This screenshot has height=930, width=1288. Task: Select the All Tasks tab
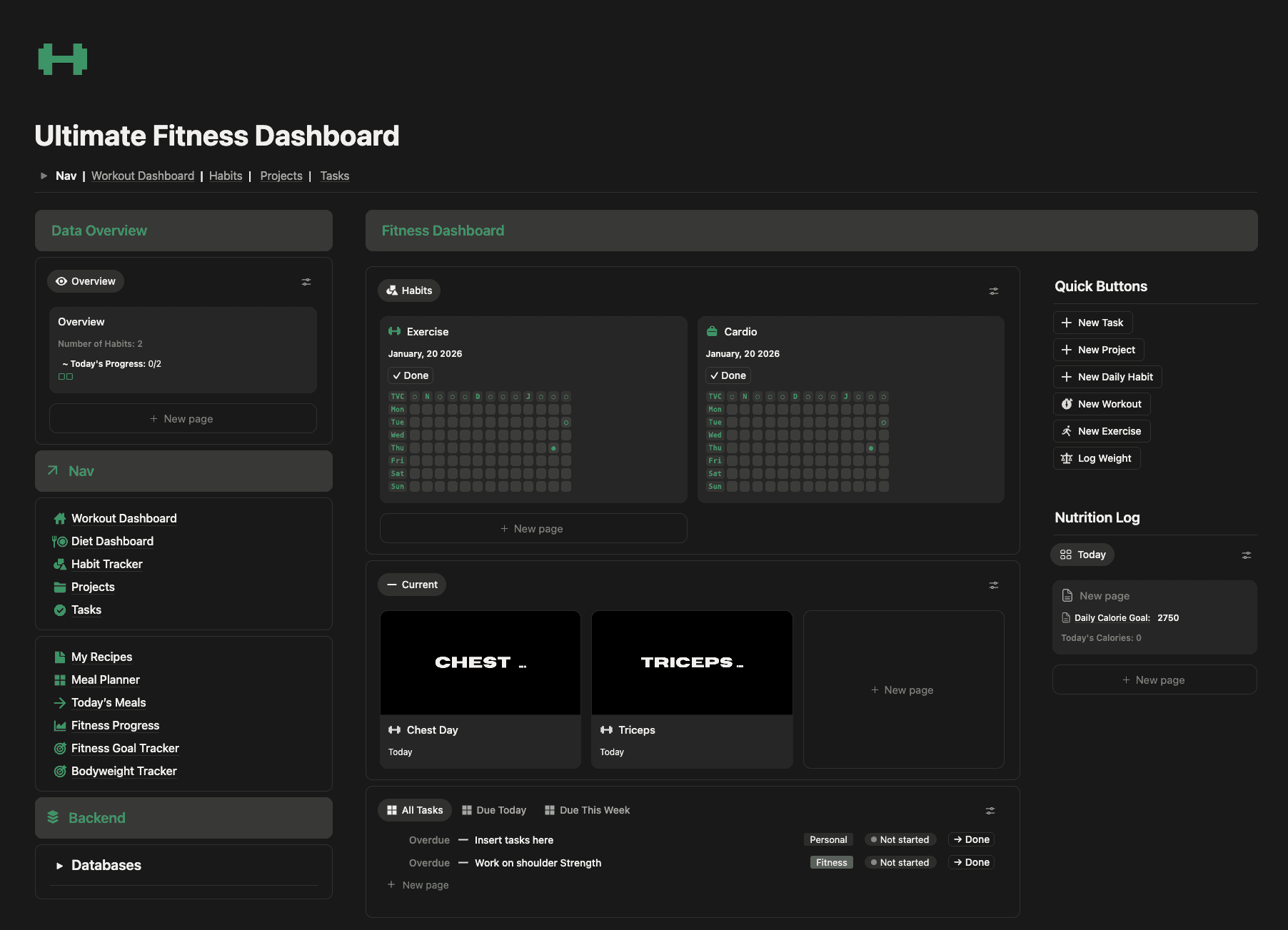coord(415,811)
